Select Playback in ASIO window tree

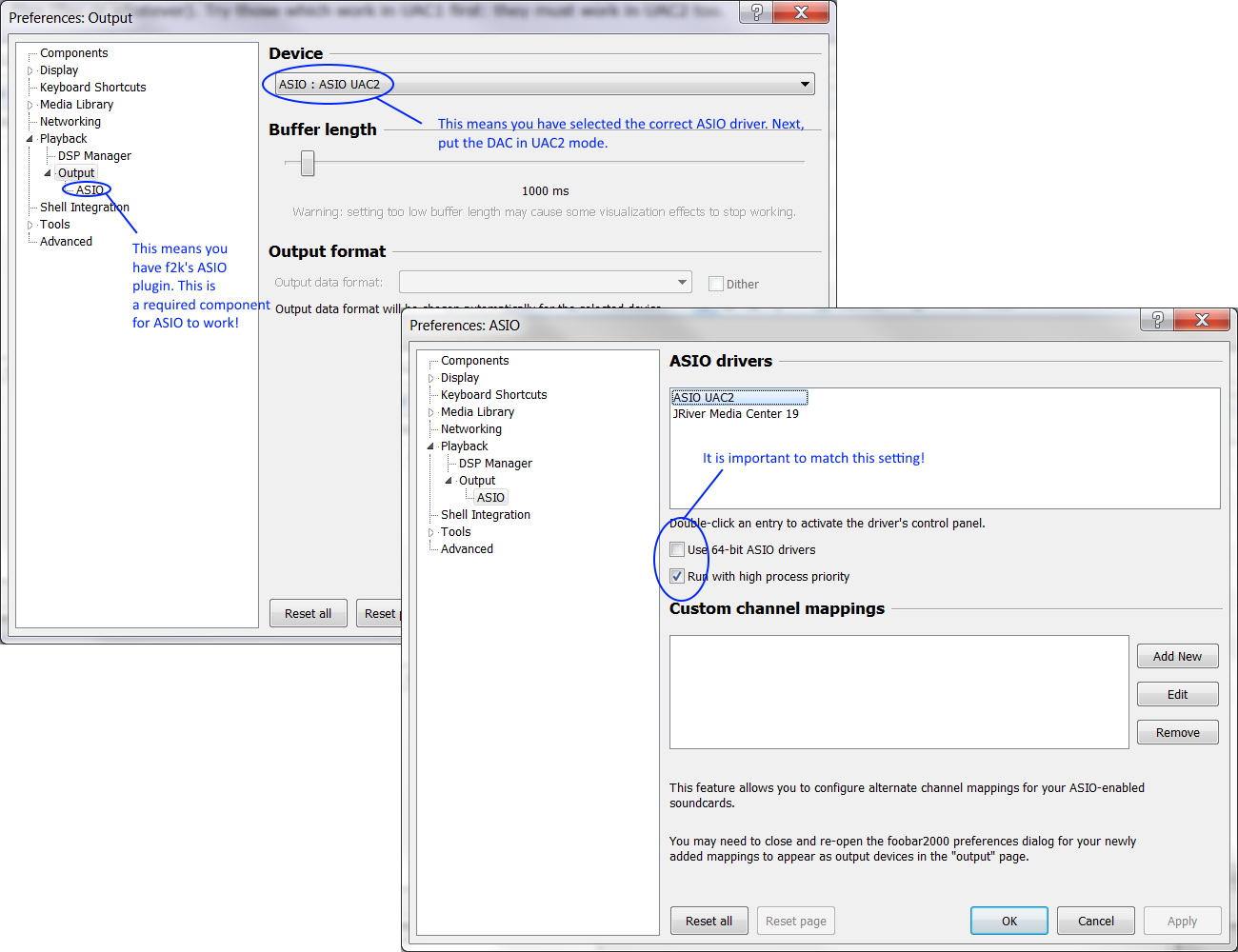click(464, 446)
